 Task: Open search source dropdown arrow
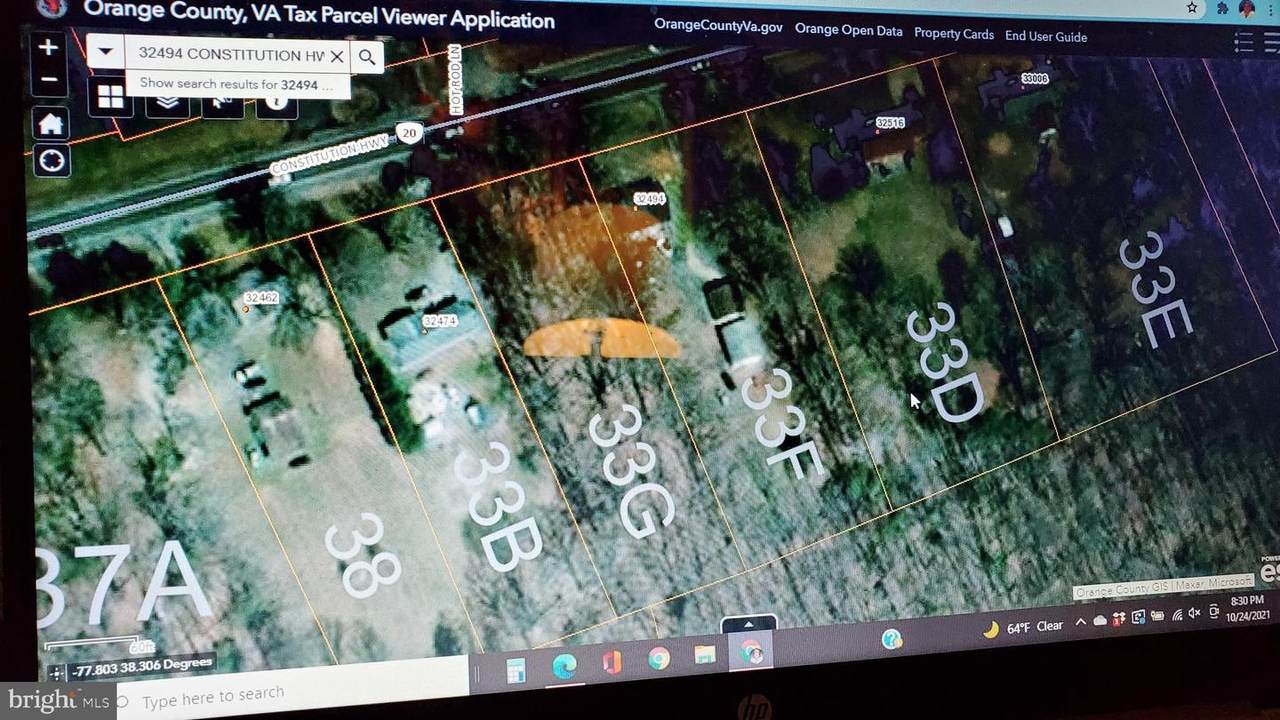(x=106, y=51)
